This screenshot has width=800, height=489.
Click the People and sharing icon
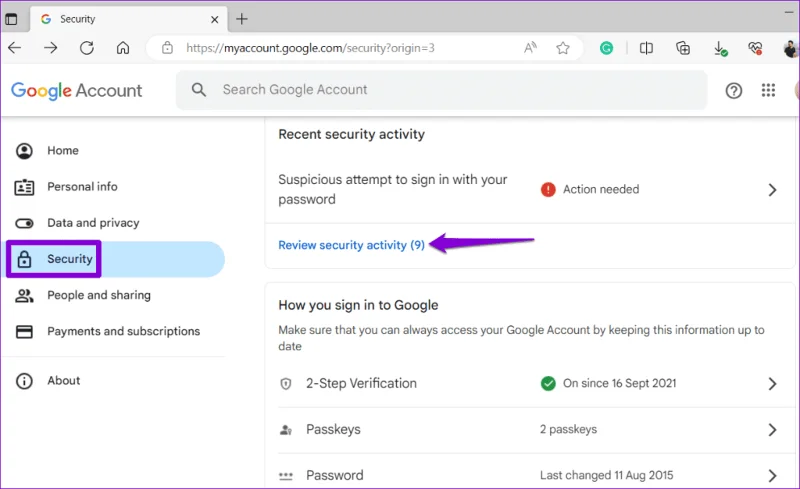point(24,296)
